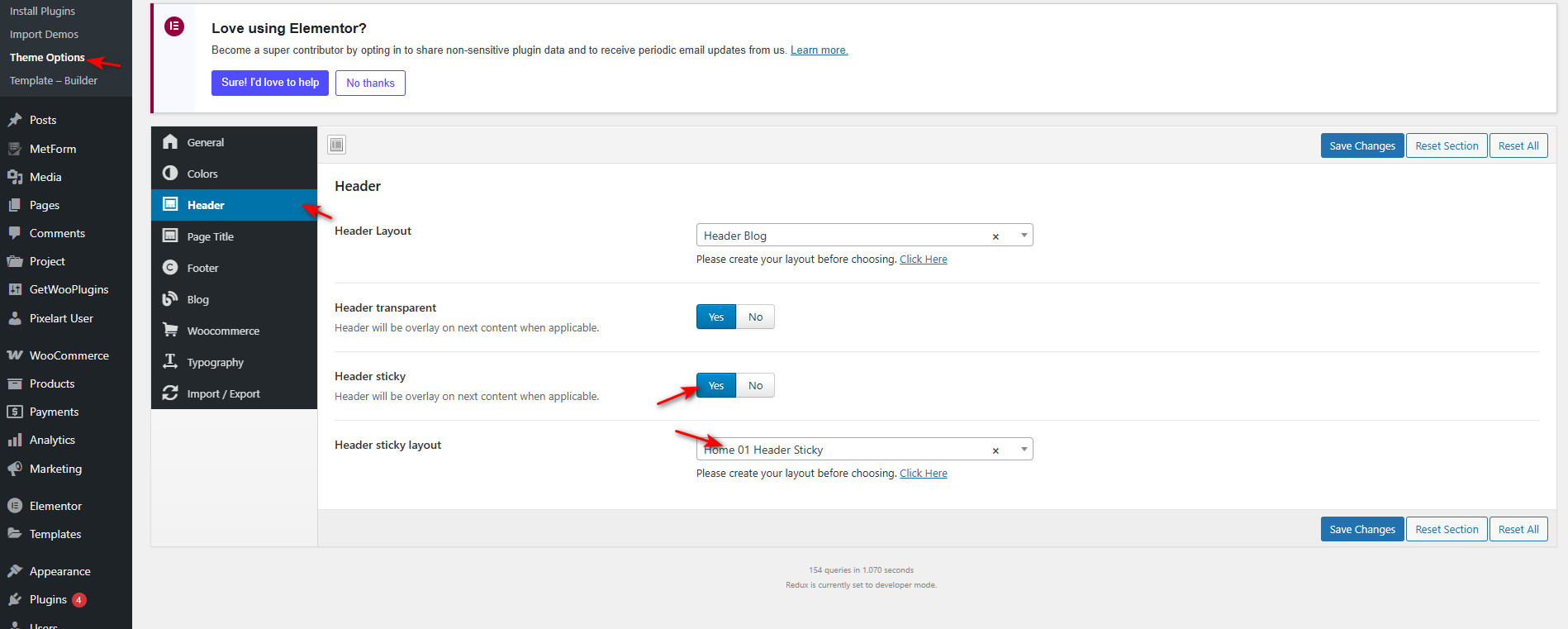This screenshot has width=1568, height=629.
Task: Click the Woocommerce cart icon in options
Action: click(x=170, y=331)
